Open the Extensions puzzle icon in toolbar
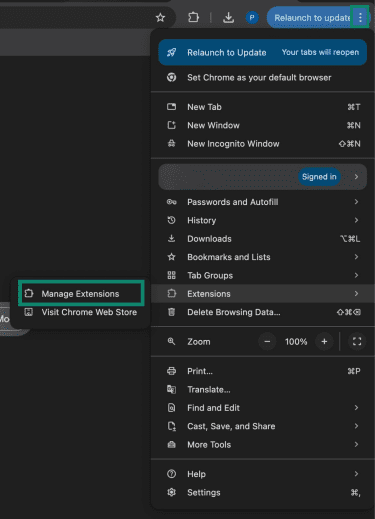Image resolution: width=375 pixels, height=519 pixels. [193, 17]
